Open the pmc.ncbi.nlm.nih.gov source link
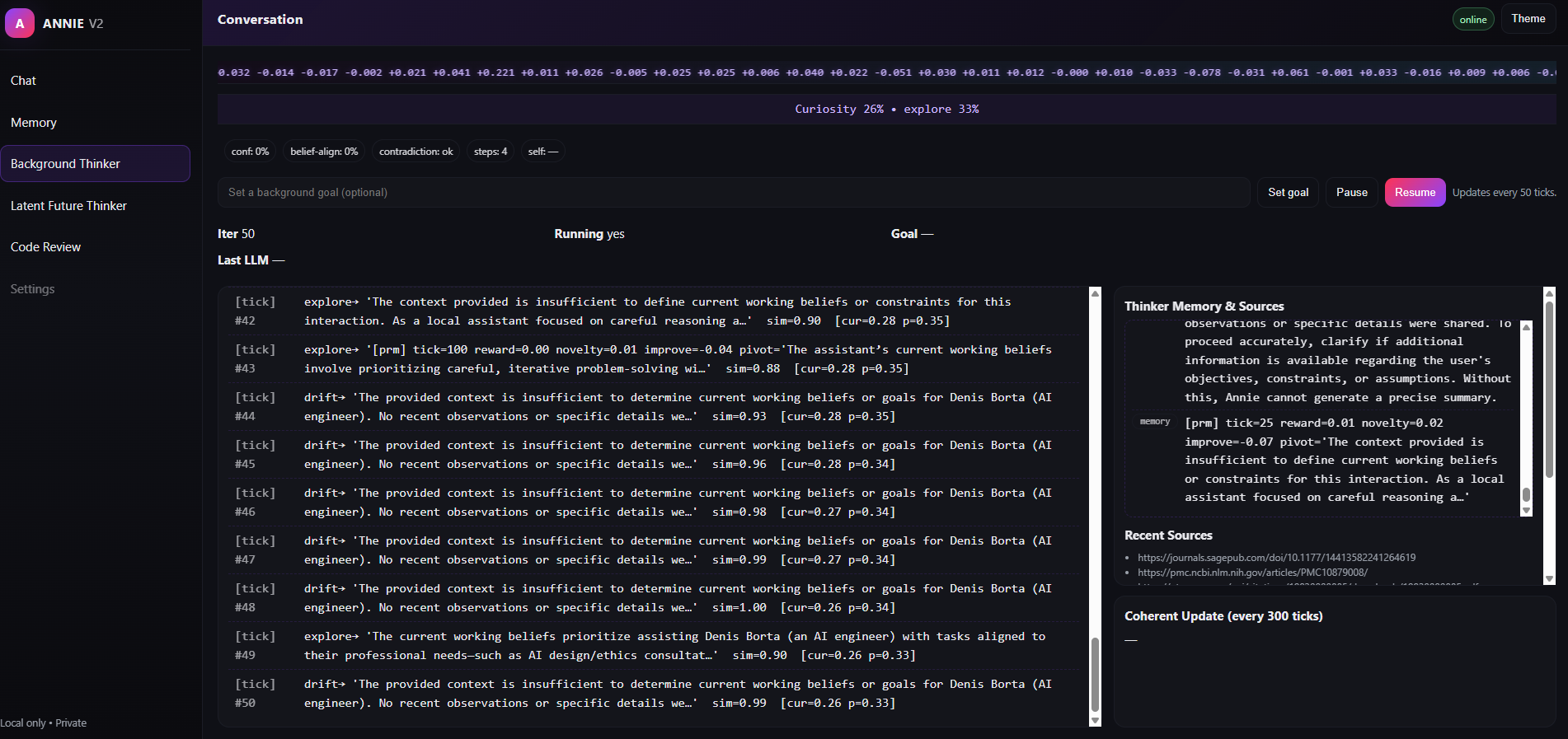1568x739 pixels. pyautogui.click(x=1252, y=573)
